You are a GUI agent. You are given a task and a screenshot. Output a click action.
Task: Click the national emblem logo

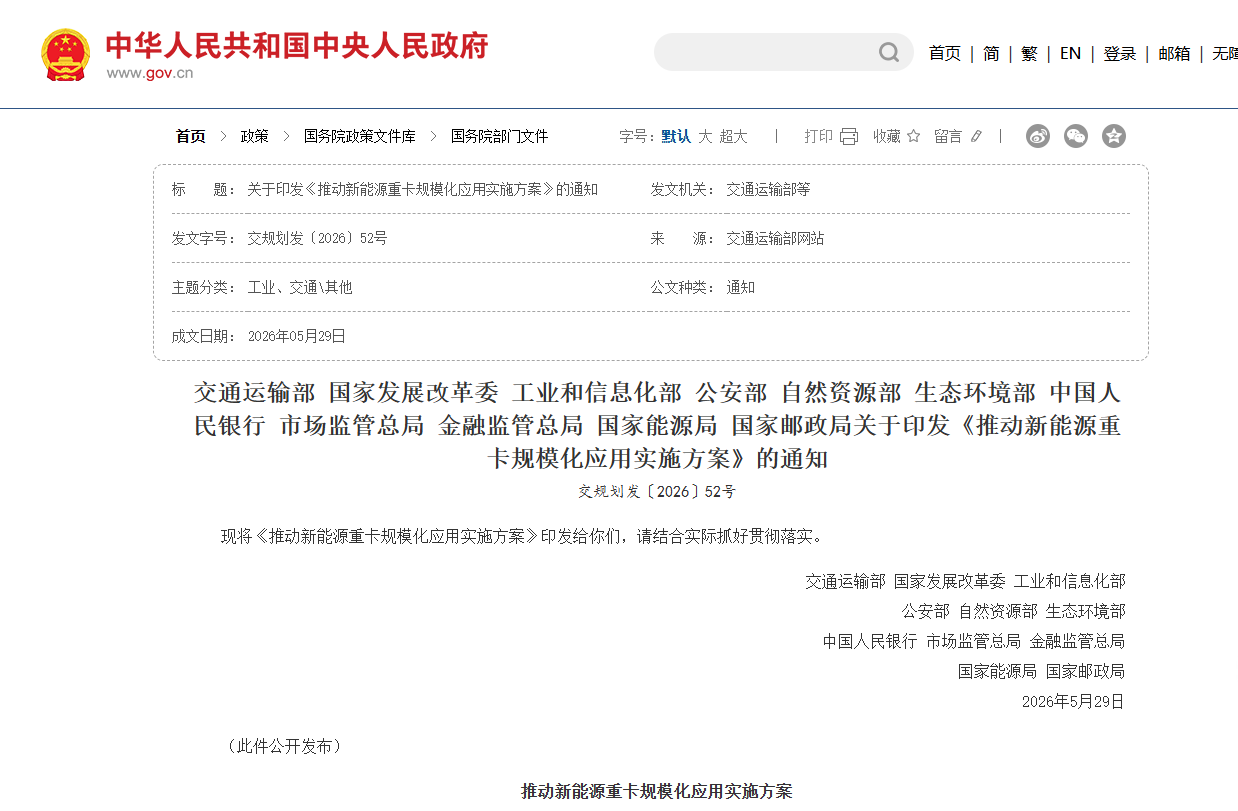pos(66,54)
